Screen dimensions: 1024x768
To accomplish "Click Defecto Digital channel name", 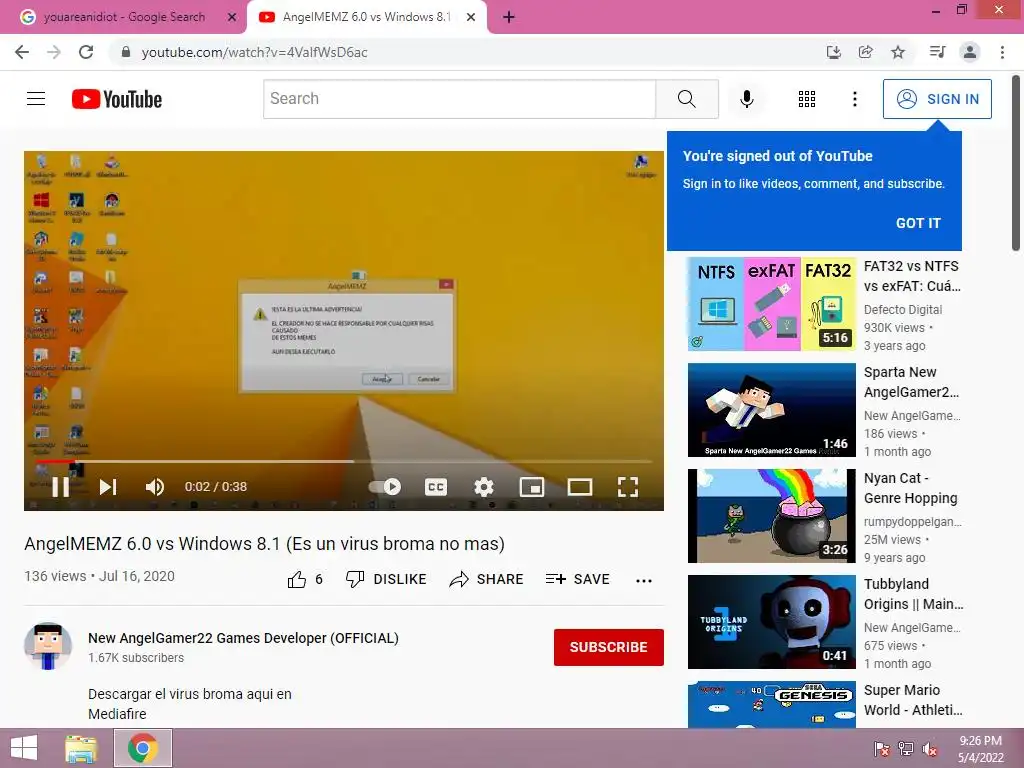I will 903,310.
